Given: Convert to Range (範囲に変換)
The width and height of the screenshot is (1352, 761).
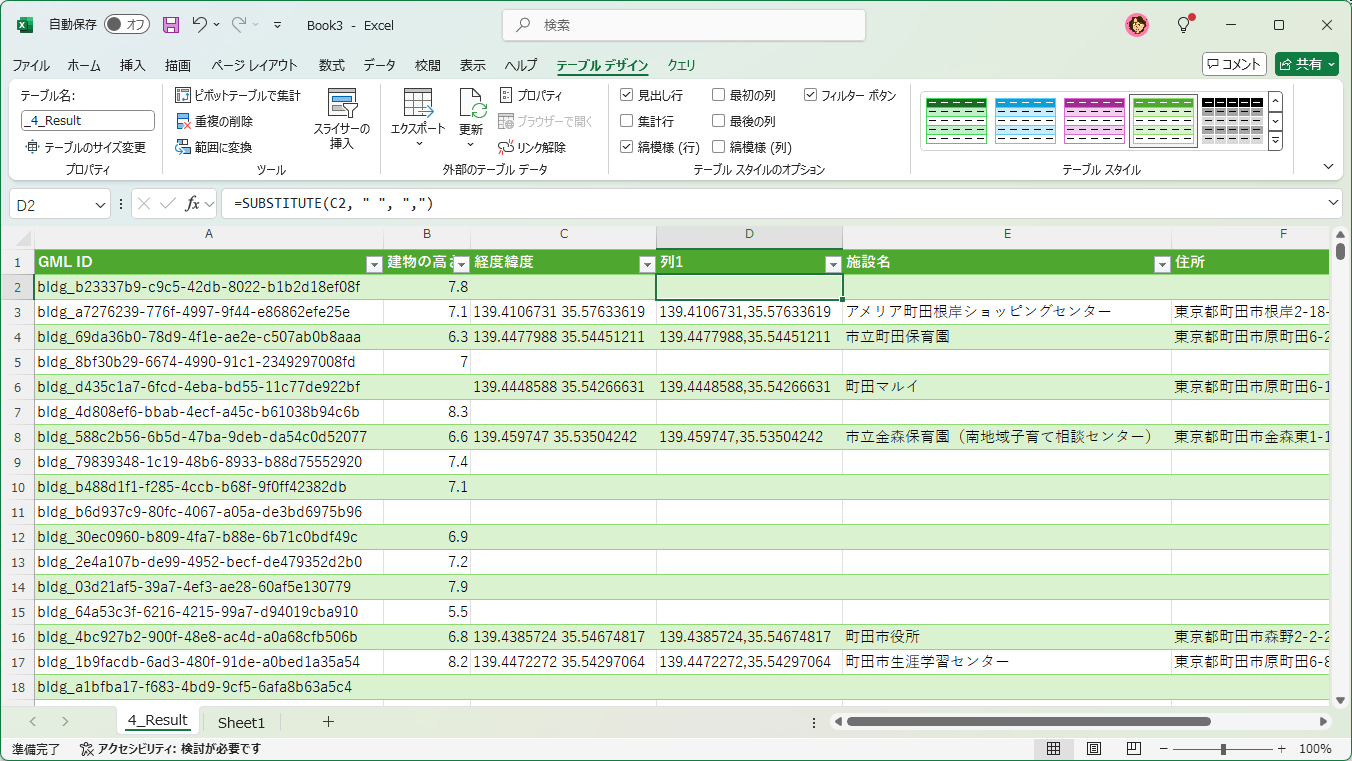Looking at the screenshot, I should (214, 147).
